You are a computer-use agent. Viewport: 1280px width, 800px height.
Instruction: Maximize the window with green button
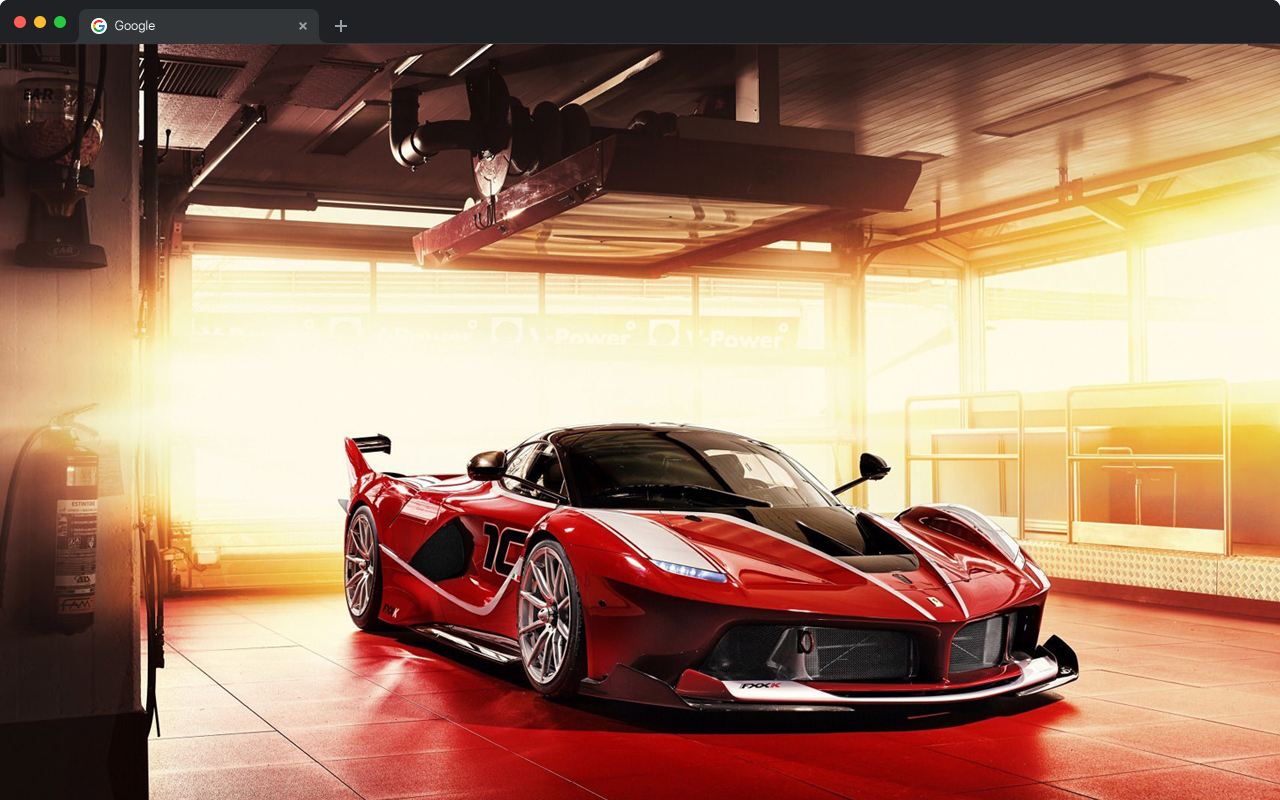point(60,22)
